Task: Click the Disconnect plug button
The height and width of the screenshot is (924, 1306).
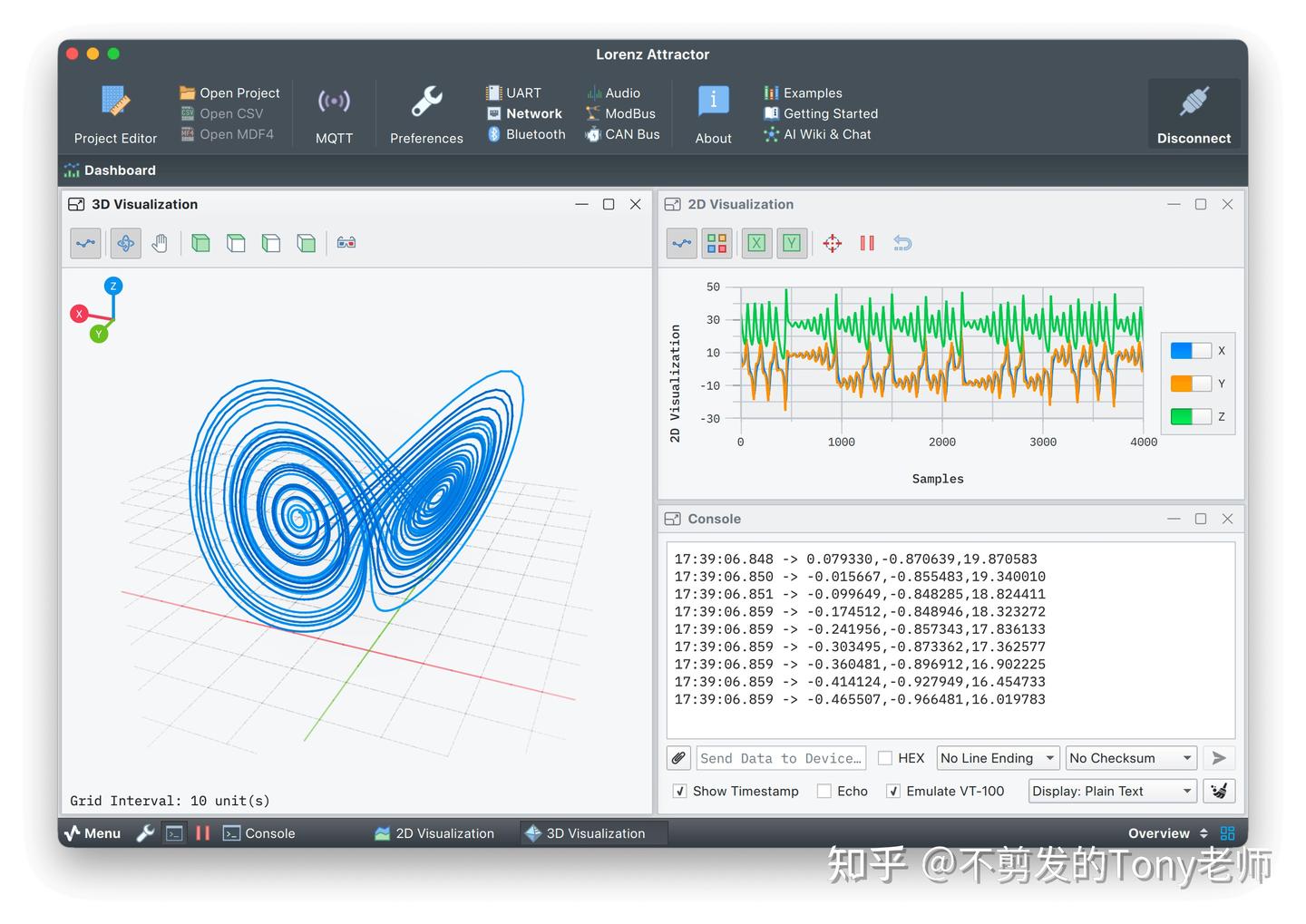Action: click(x=1194, y=113)
